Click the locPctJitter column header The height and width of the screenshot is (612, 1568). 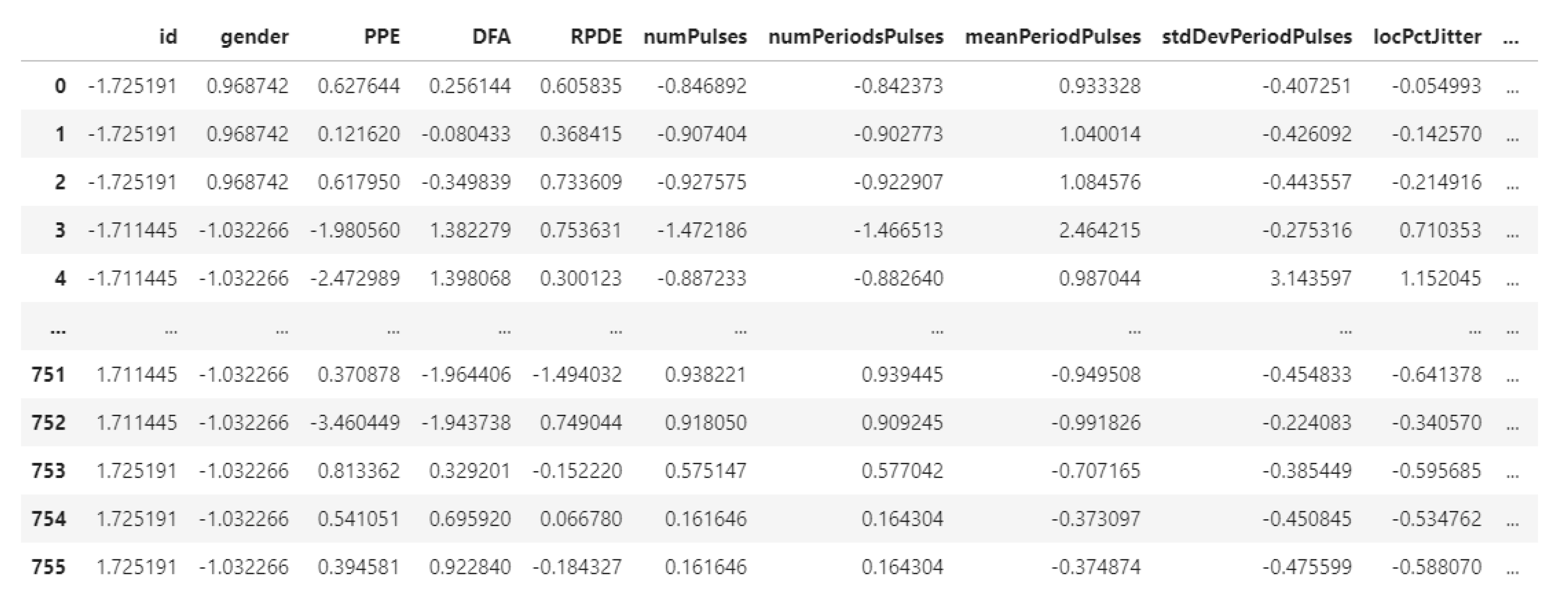tap(1427, 37)
